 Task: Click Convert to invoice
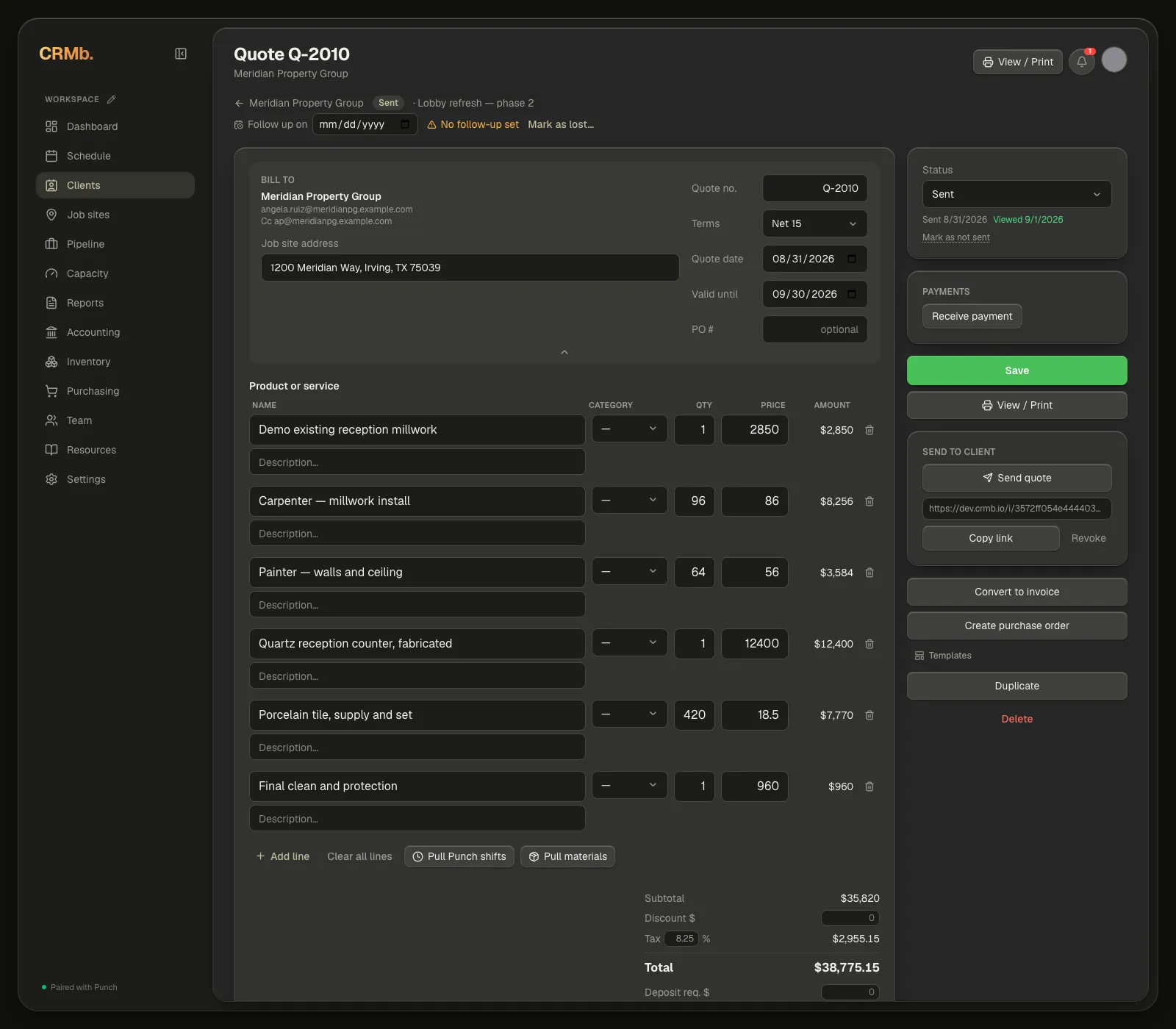(x=1017, y=592)
